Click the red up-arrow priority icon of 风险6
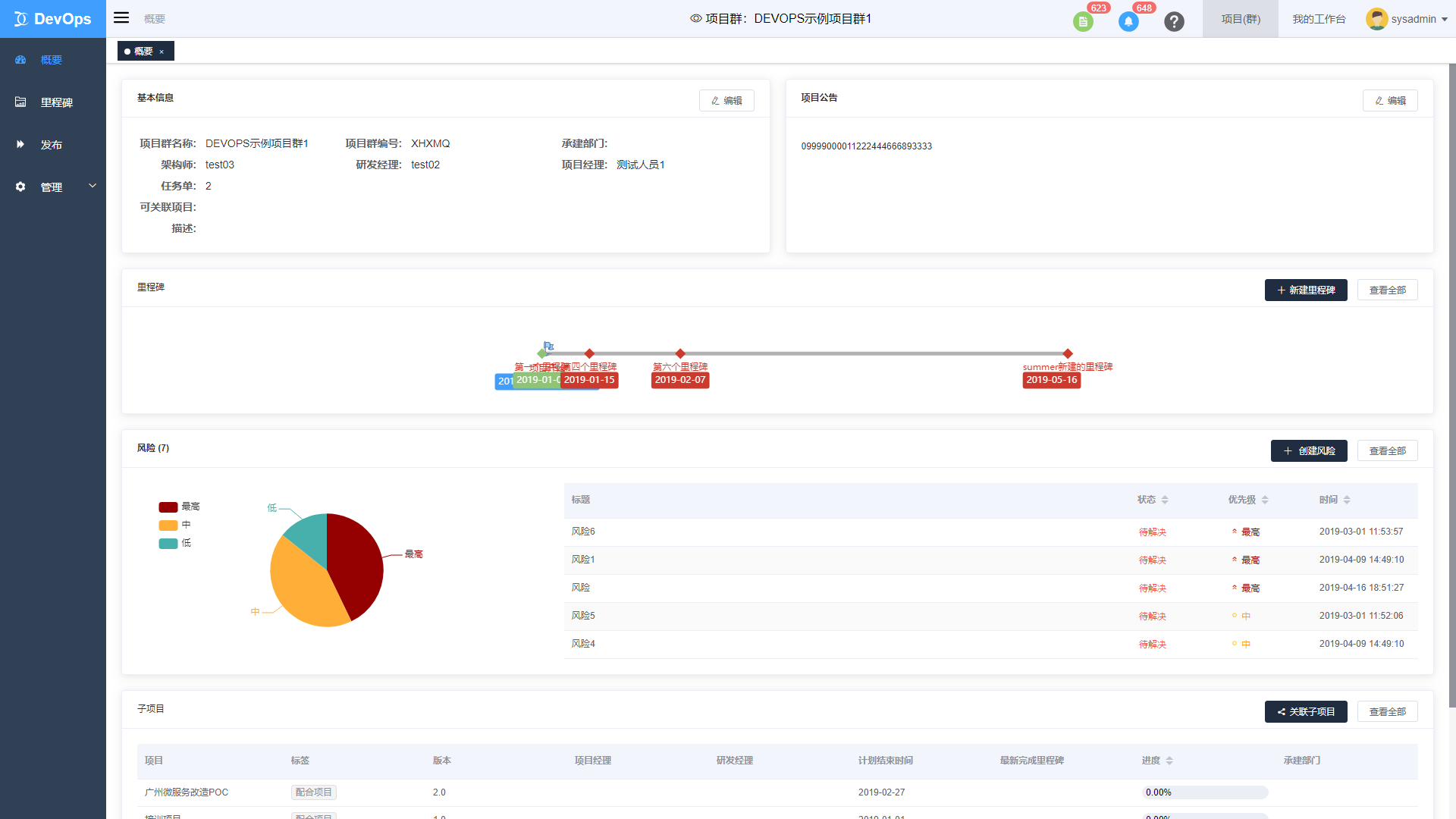This screenshot has width=1456, height=819. click(1235, 532)
